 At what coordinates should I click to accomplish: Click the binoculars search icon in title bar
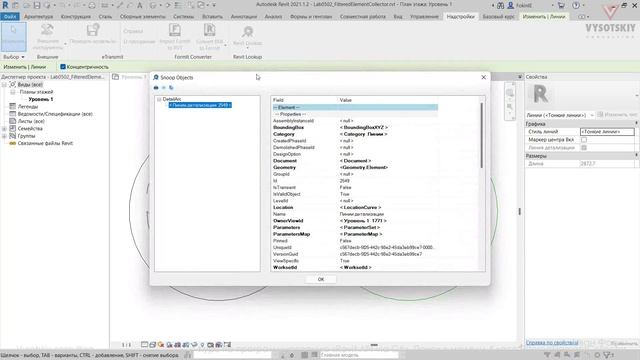point(500,5)
